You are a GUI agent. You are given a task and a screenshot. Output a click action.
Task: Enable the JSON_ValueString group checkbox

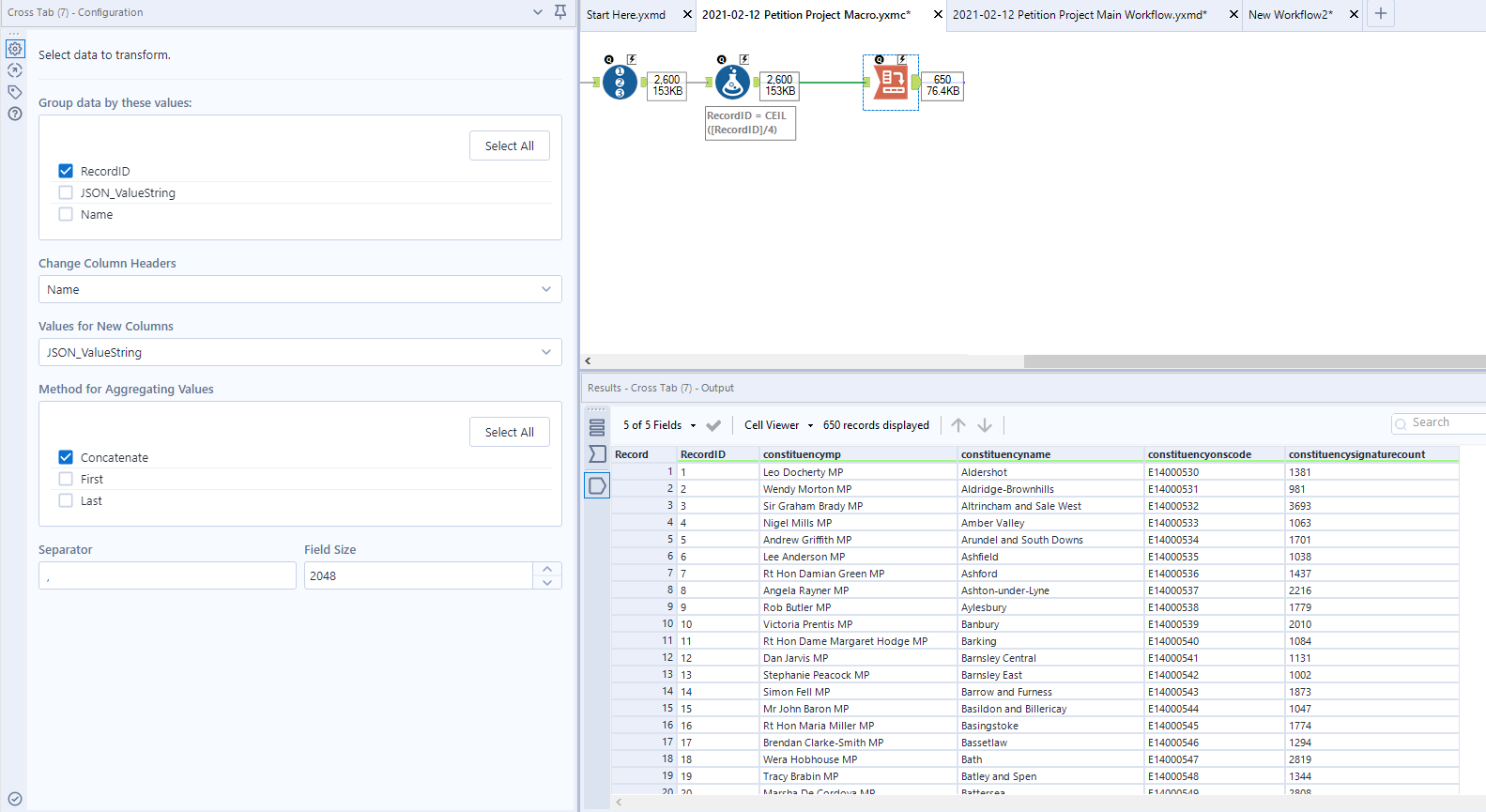pos(66,192)
